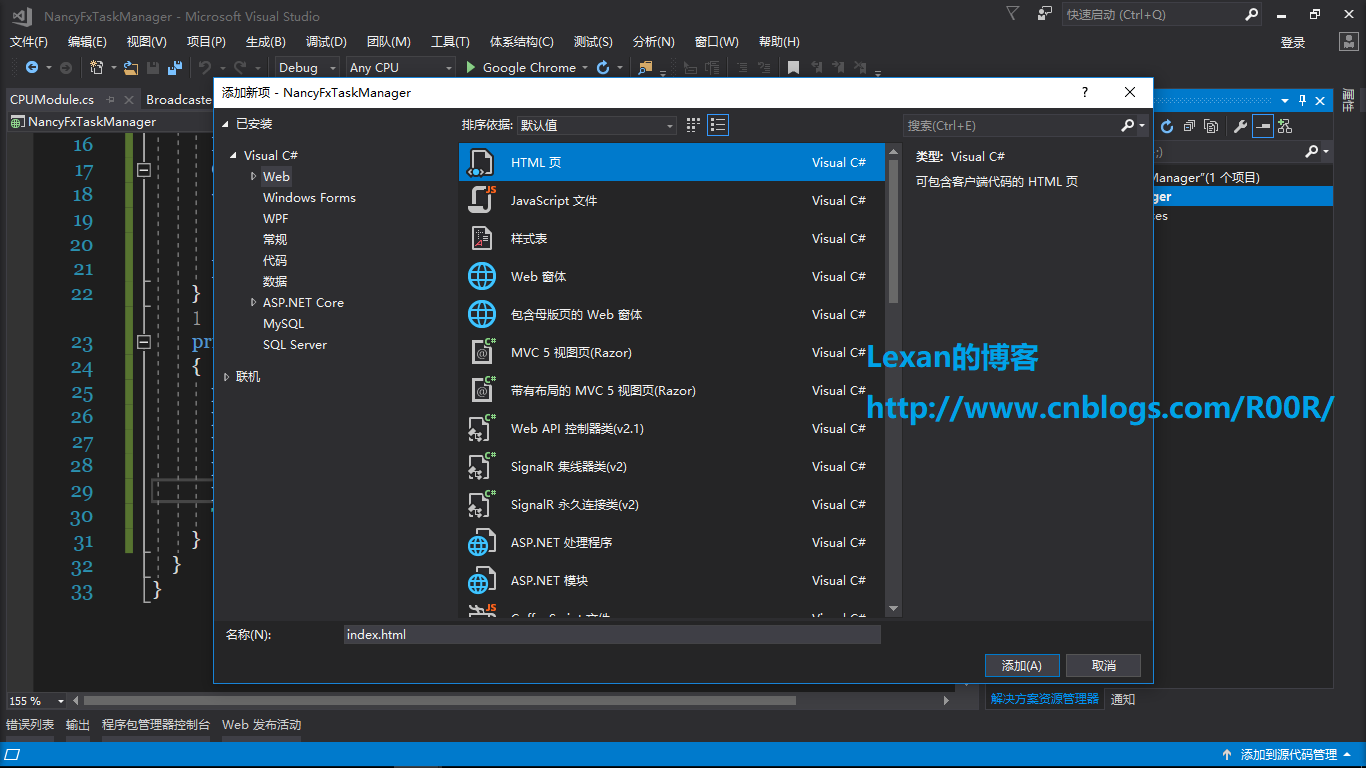This screenshot has width=1366, height=768.
Task: Click the 取消 button
Action: (x=1103, y=665)
